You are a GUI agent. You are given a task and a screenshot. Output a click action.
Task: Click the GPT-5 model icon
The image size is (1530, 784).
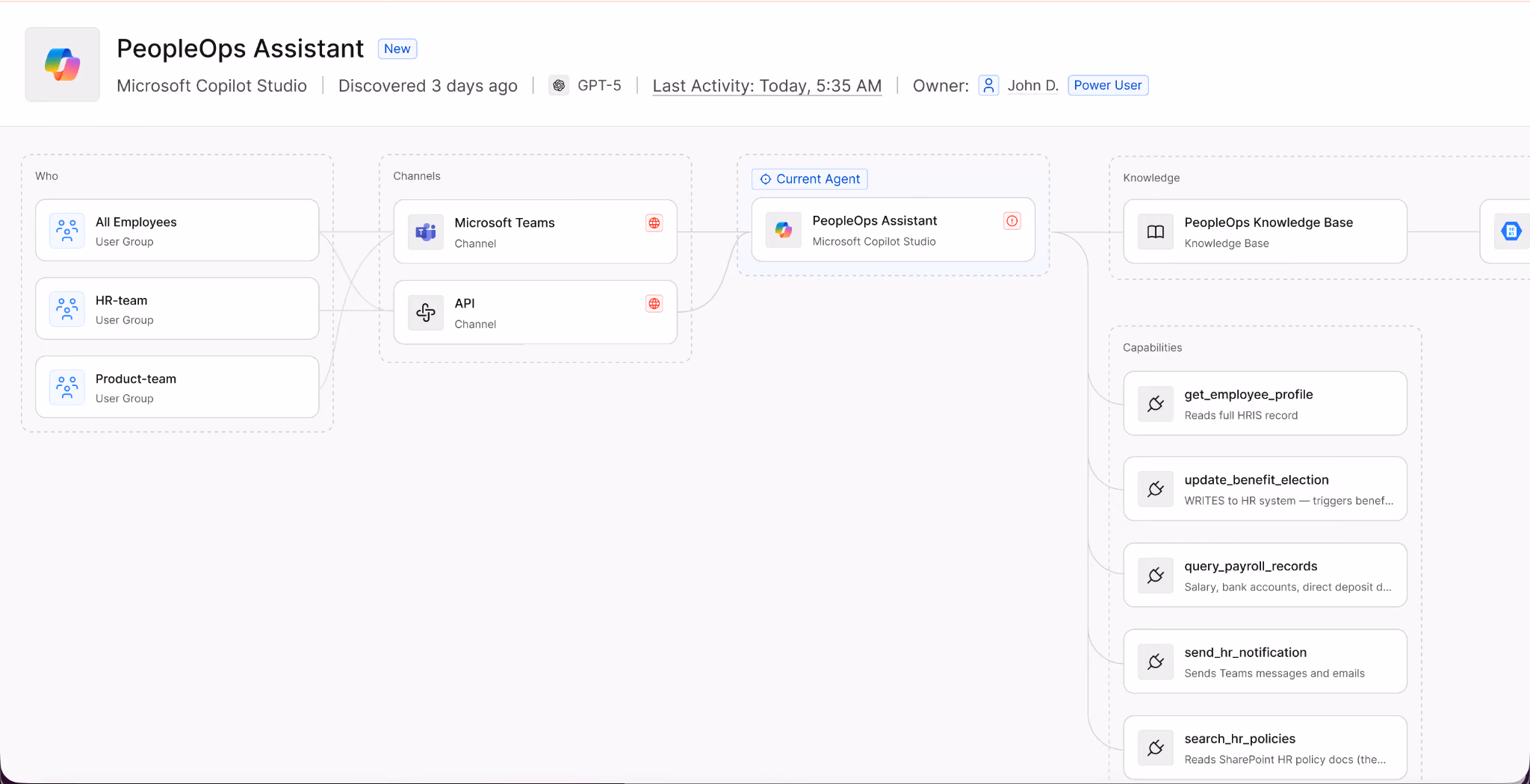559,86
